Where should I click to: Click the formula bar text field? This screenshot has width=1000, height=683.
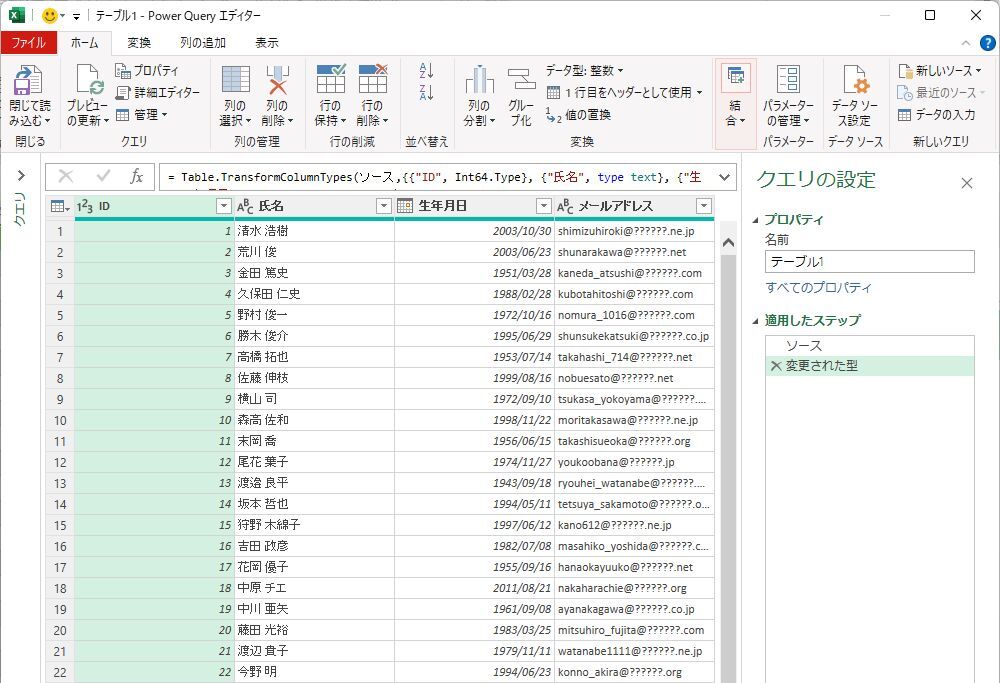437,177
